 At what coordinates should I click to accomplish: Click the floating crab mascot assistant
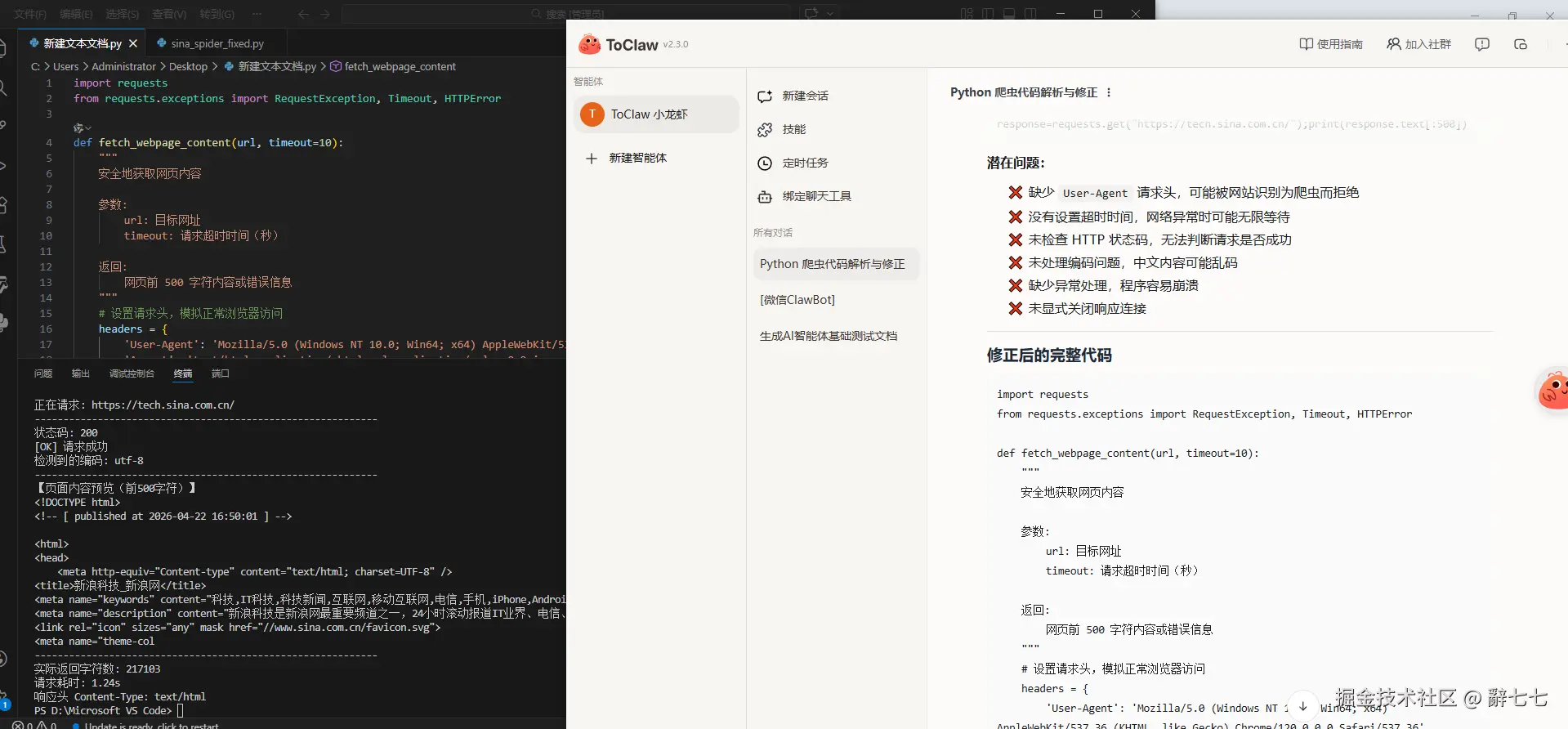click(1553, 391)
